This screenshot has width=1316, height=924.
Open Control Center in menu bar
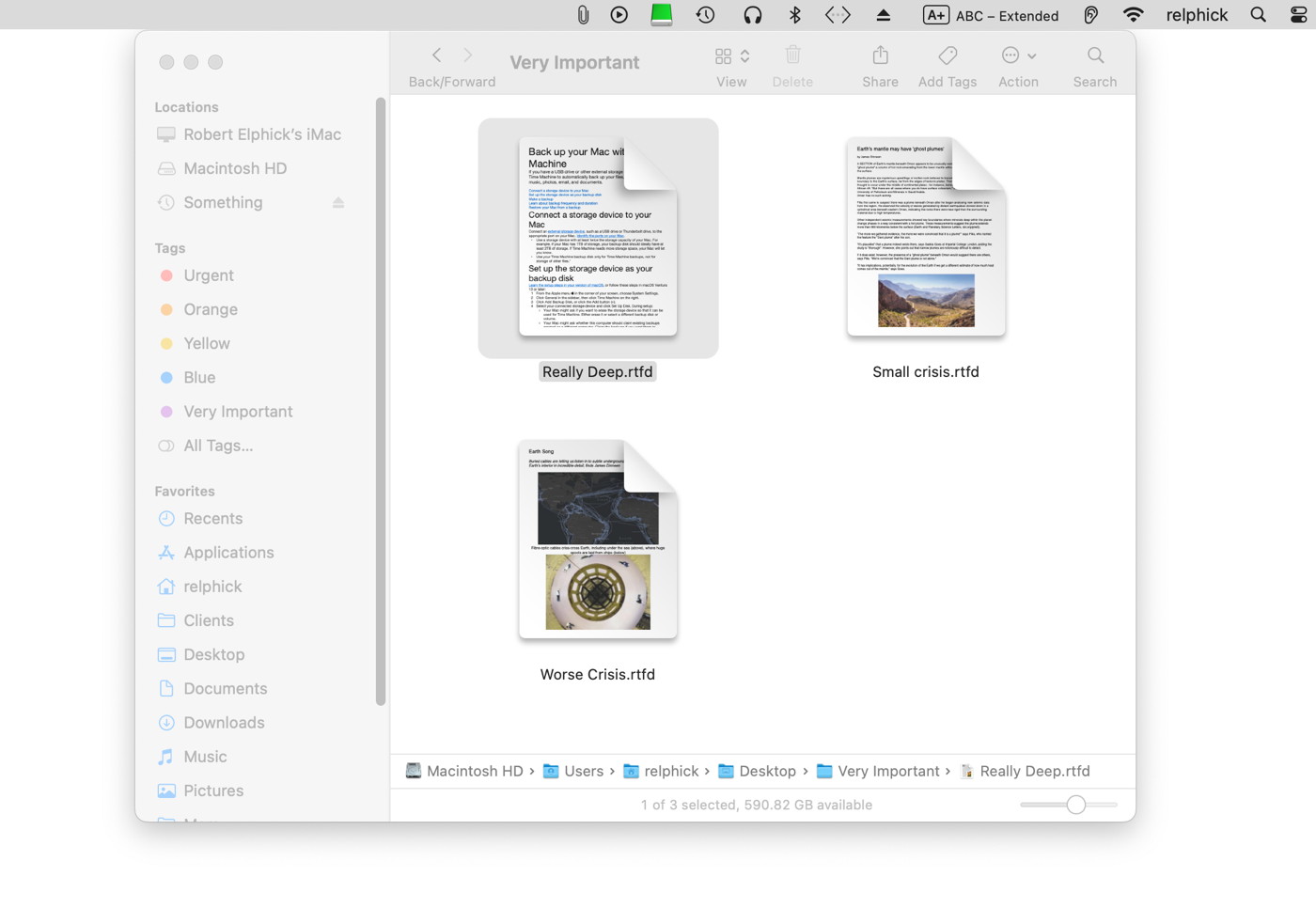tap(1298, 15)
